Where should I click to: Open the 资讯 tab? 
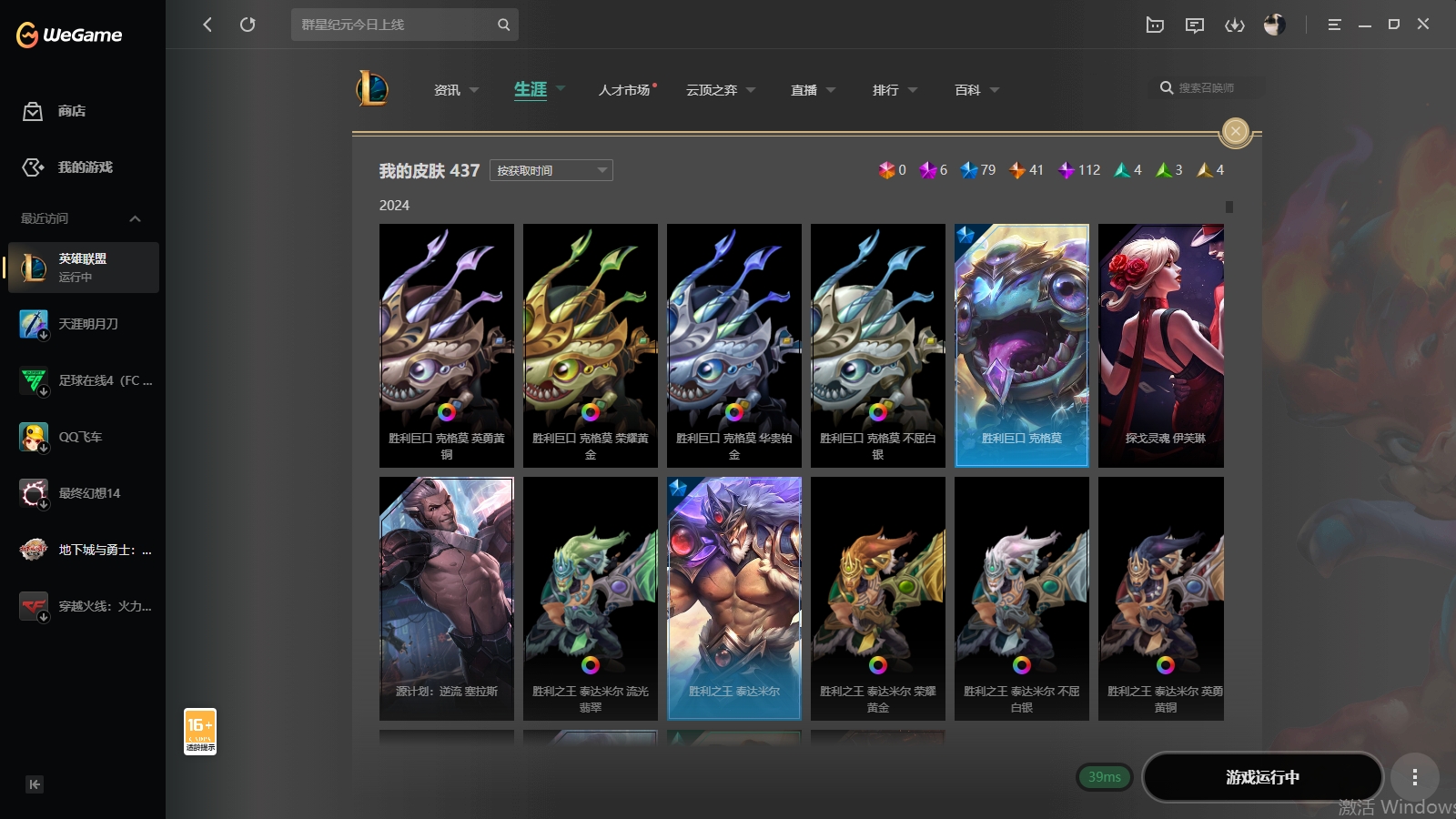coord(447,90)
